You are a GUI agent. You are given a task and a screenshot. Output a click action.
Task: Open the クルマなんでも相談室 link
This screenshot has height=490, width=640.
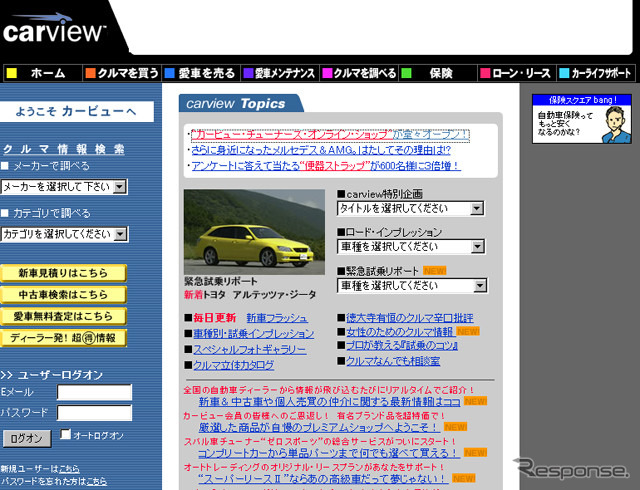pos(393,361)
